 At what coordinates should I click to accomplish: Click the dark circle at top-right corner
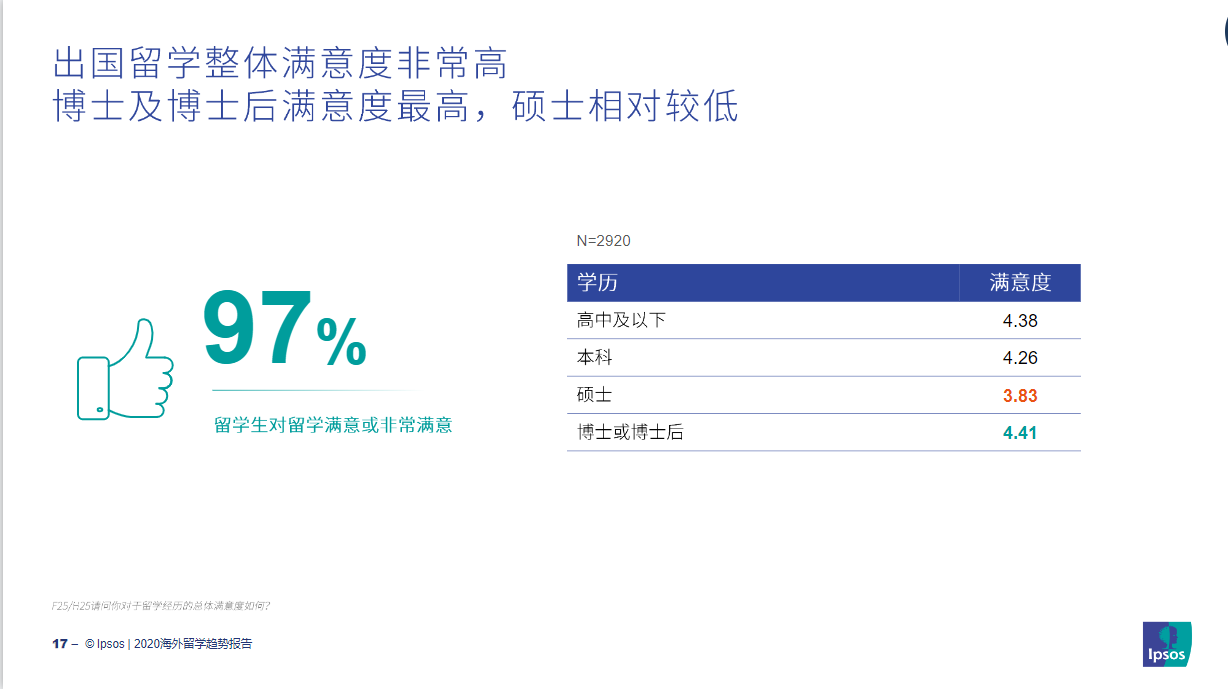(1225, 33)
